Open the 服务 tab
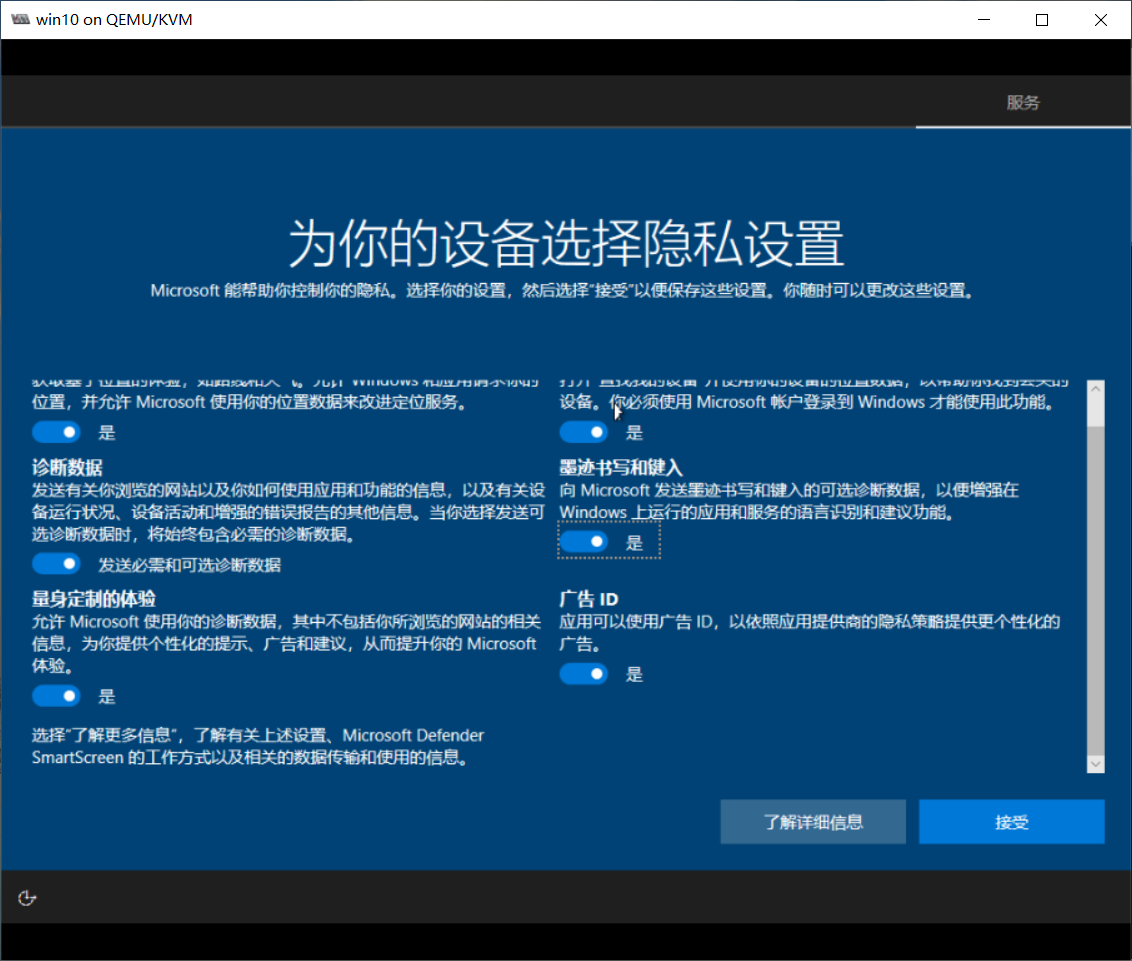The width and height of the screenshot is (1132, 961). (x=1023, y=103)
